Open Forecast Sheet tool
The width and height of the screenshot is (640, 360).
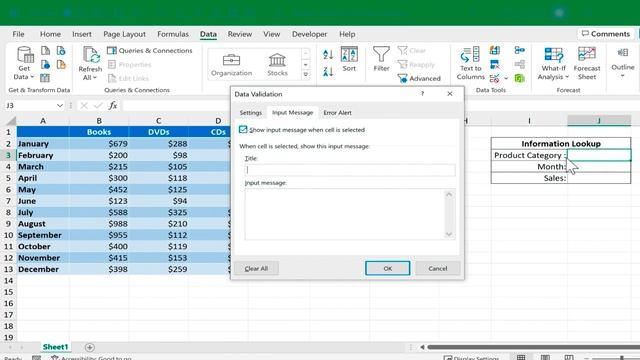pos(587,63)
